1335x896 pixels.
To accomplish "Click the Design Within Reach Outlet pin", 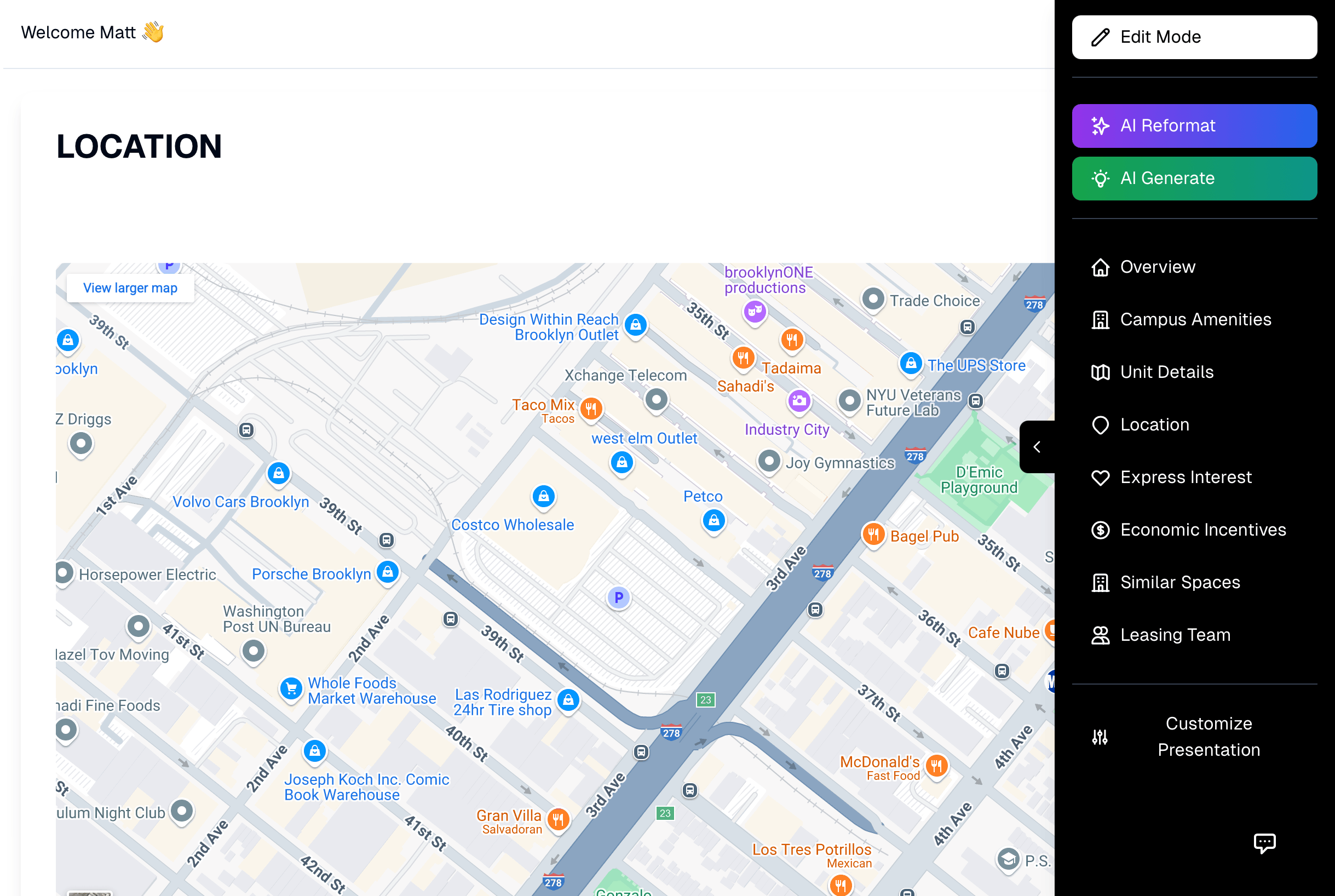I will (x=635, y=326).
